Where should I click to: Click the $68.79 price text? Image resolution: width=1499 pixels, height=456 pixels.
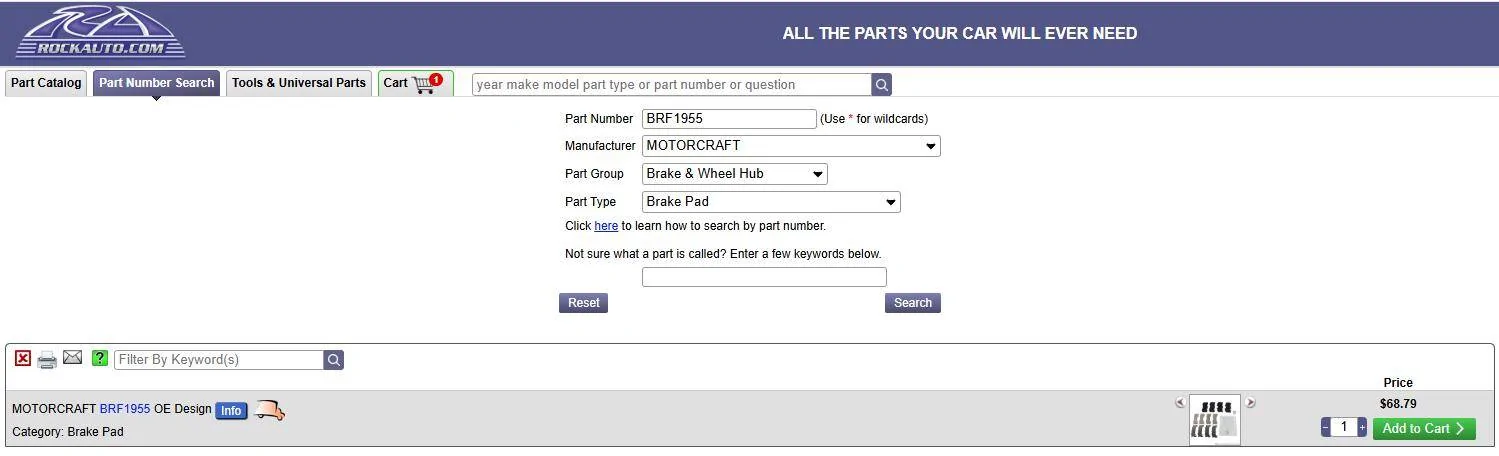coord(1398,404)
